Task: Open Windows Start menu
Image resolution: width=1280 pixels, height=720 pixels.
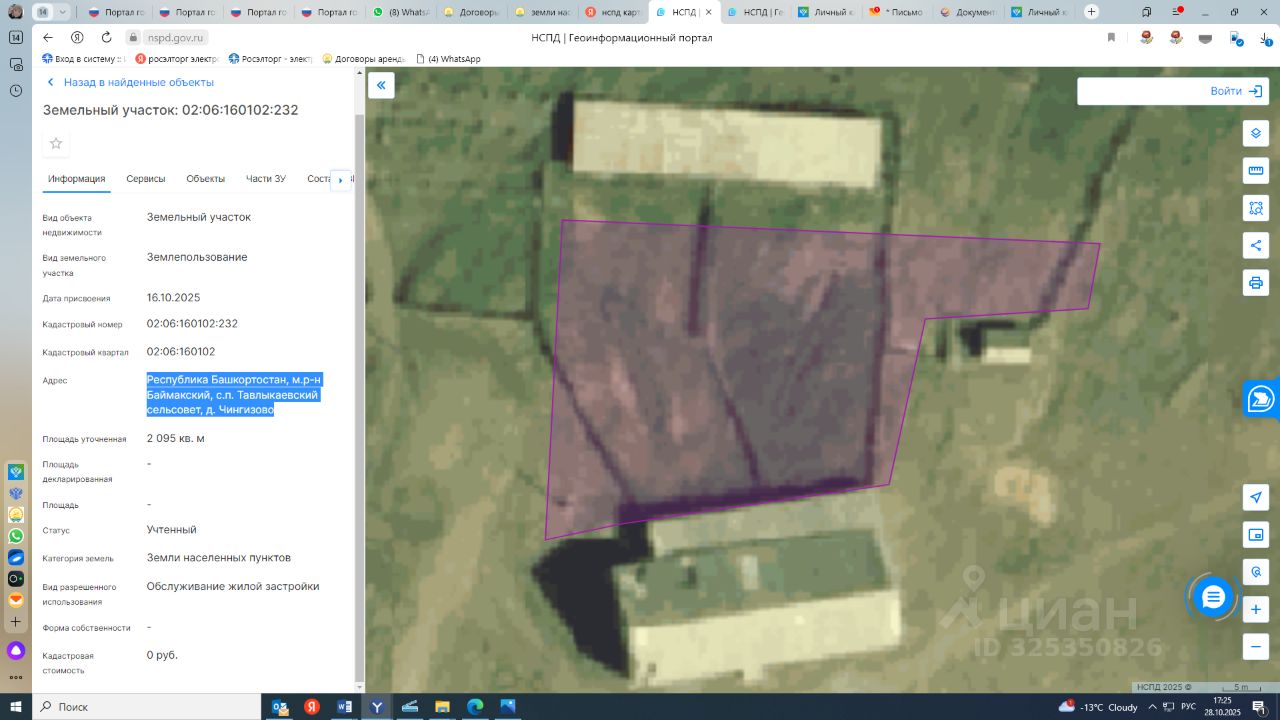Action: 16,707
